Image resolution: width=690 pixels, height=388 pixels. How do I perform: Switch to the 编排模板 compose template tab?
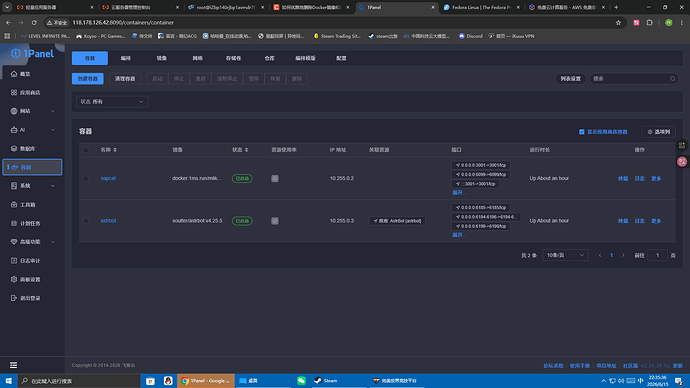click(305, 58)
